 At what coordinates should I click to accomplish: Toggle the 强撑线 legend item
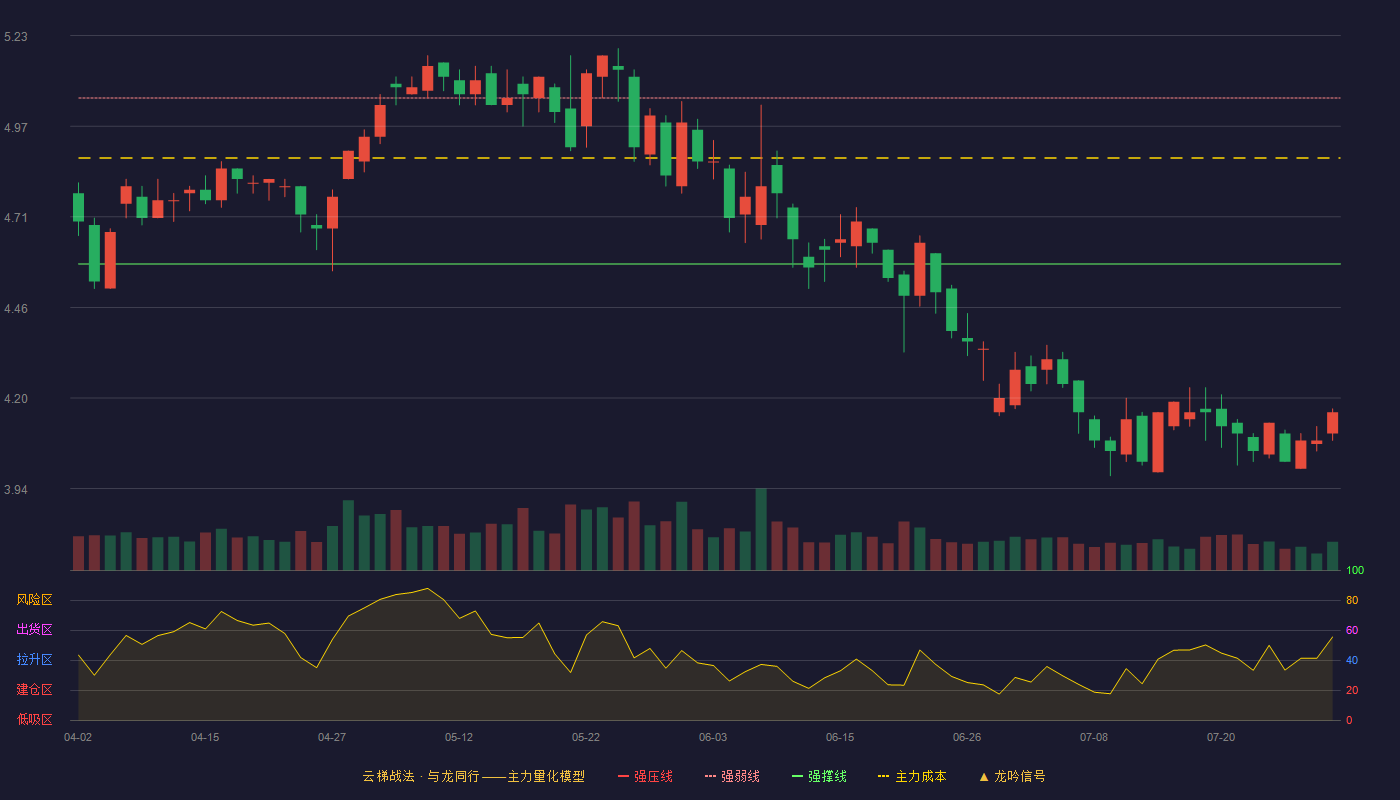(819, 776)
